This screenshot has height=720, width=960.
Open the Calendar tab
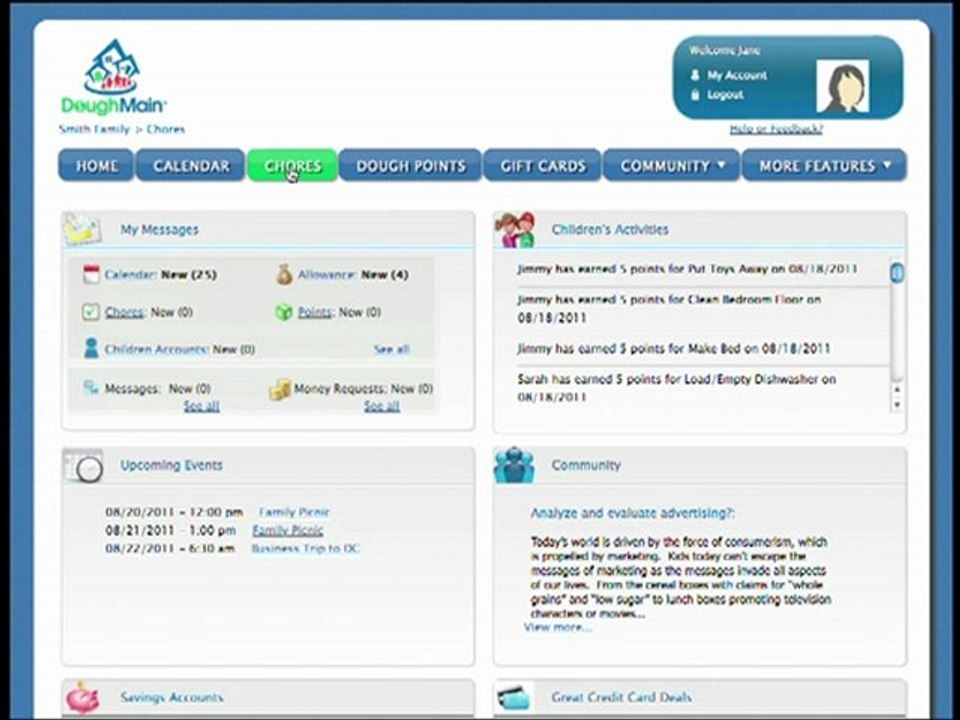pyautogui.click(x=190, y=165)
